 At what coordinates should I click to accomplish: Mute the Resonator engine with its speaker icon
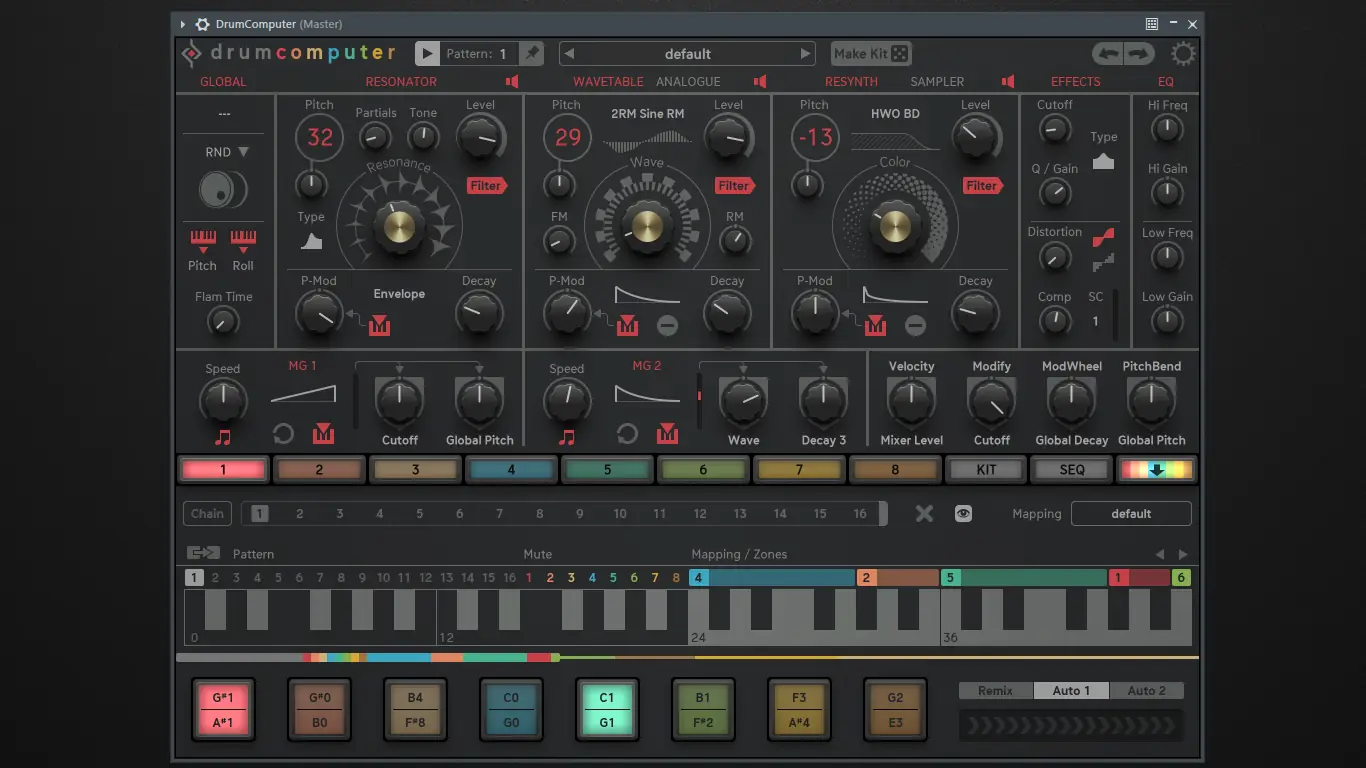(511, 82)
